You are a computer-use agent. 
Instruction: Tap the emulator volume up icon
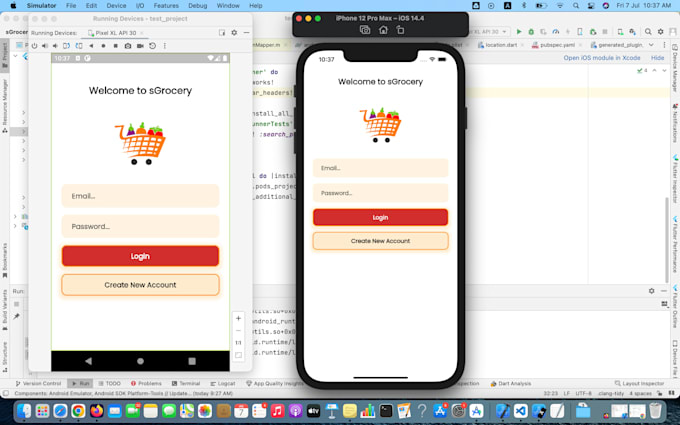(x=45, y=46)
